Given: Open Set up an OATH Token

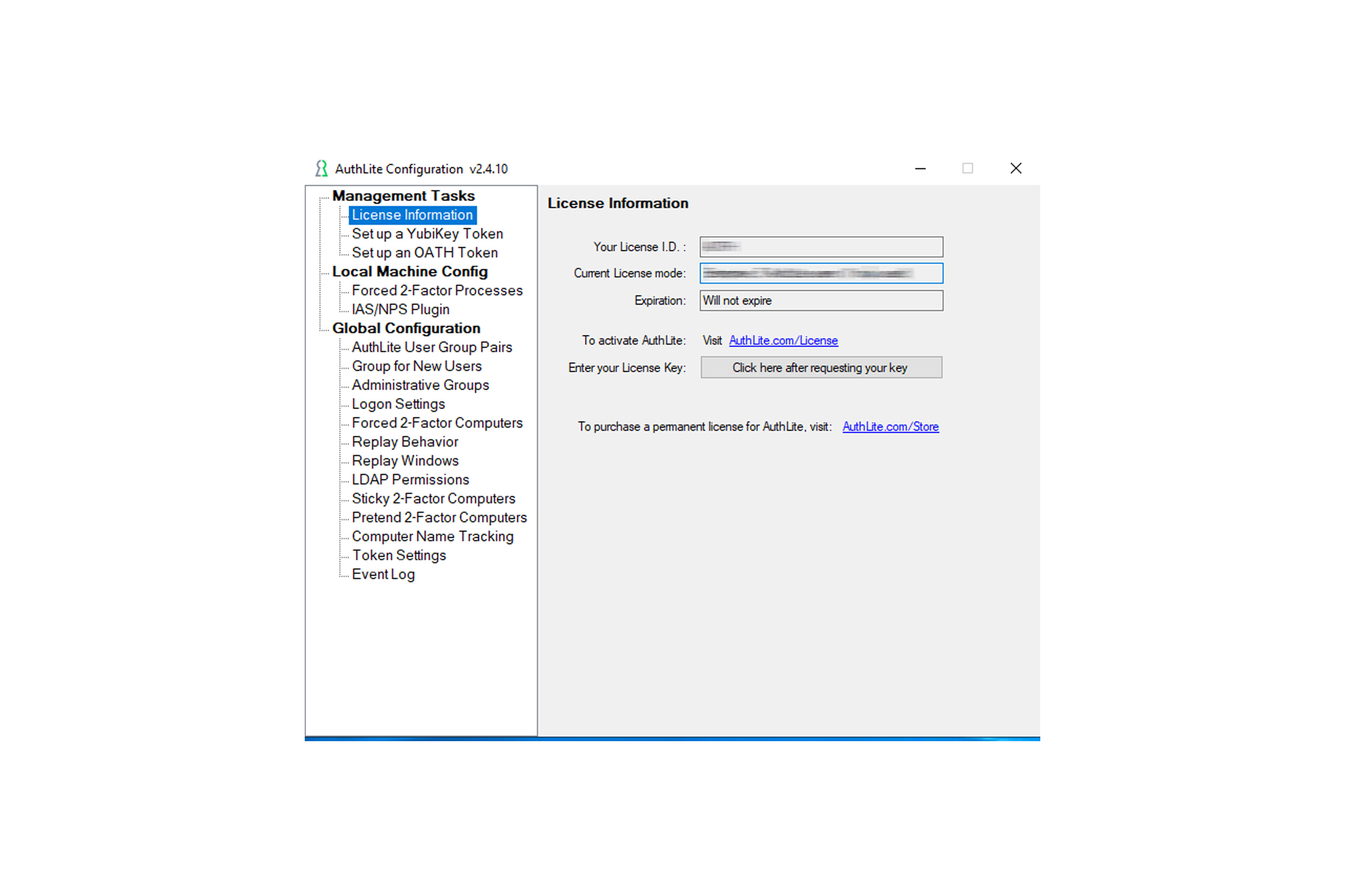Looking at the screenshot, I should click(x=425, y=253).
